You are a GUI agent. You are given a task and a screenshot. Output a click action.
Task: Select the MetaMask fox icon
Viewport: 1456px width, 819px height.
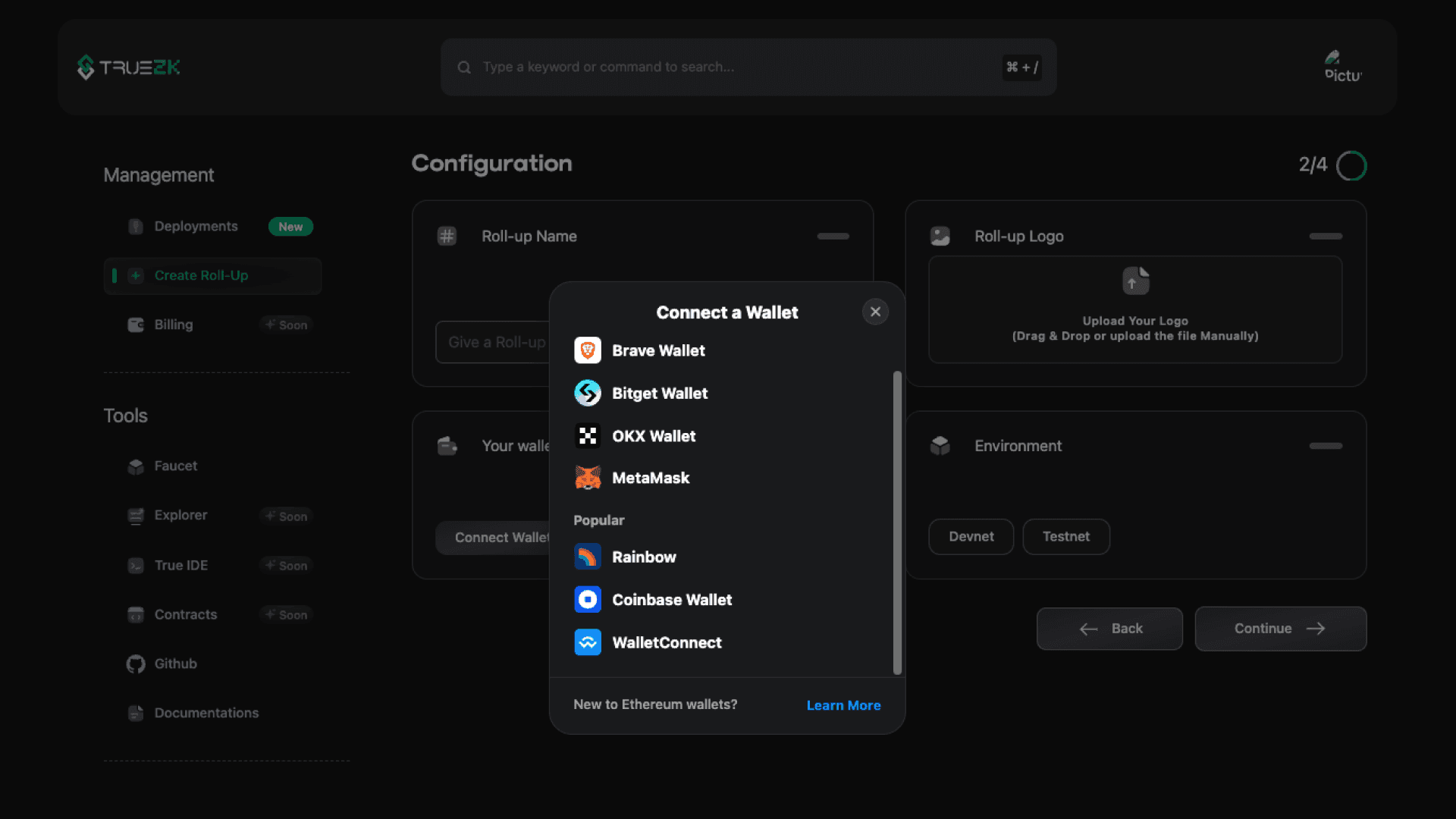588,478
